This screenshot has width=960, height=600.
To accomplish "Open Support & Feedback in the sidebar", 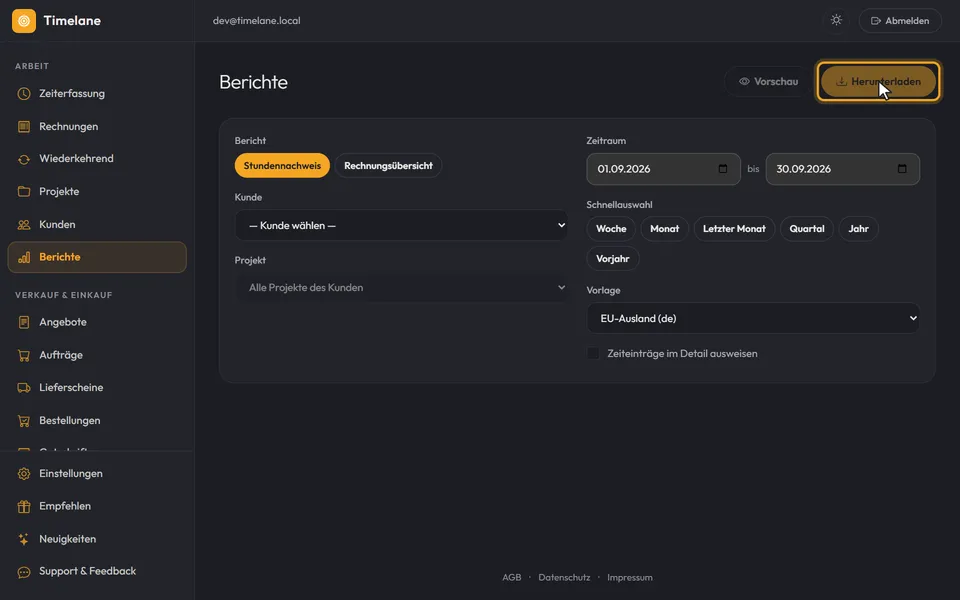I will pos(97,572).
